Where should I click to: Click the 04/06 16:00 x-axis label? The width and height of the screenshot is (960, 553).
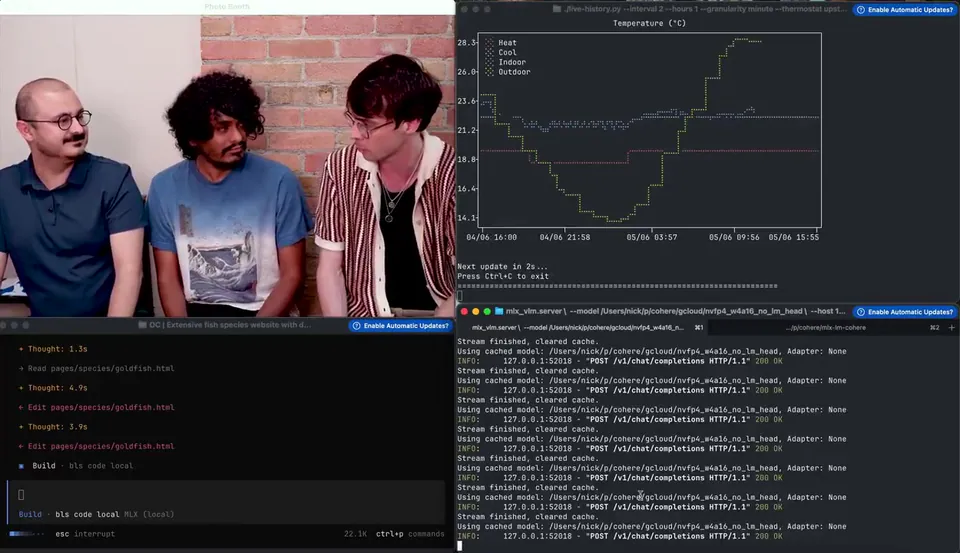(491, 238)
